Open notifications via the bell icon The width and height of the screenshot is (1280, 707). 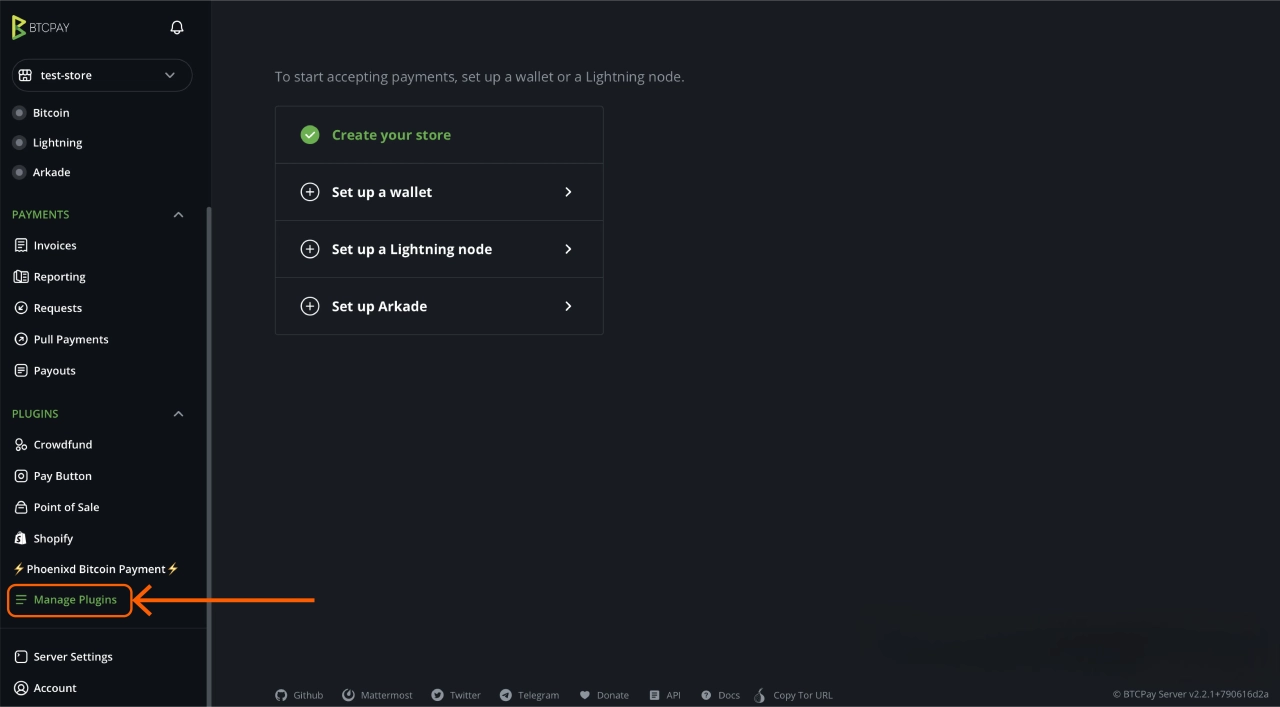tap(176, 27)
